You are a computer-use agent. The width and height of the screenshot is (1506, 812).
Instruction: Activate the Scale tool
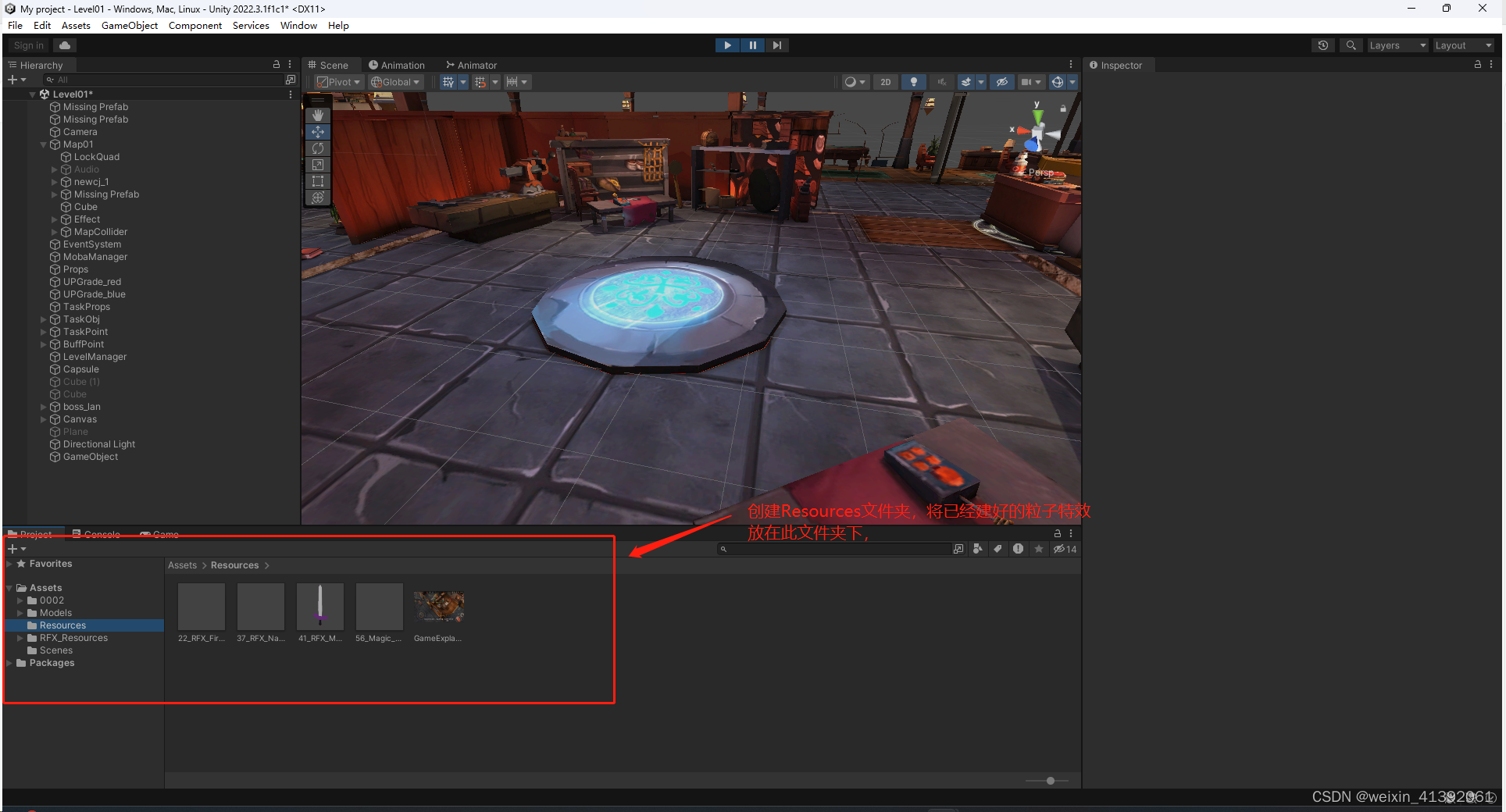click(x=318, y=165)
